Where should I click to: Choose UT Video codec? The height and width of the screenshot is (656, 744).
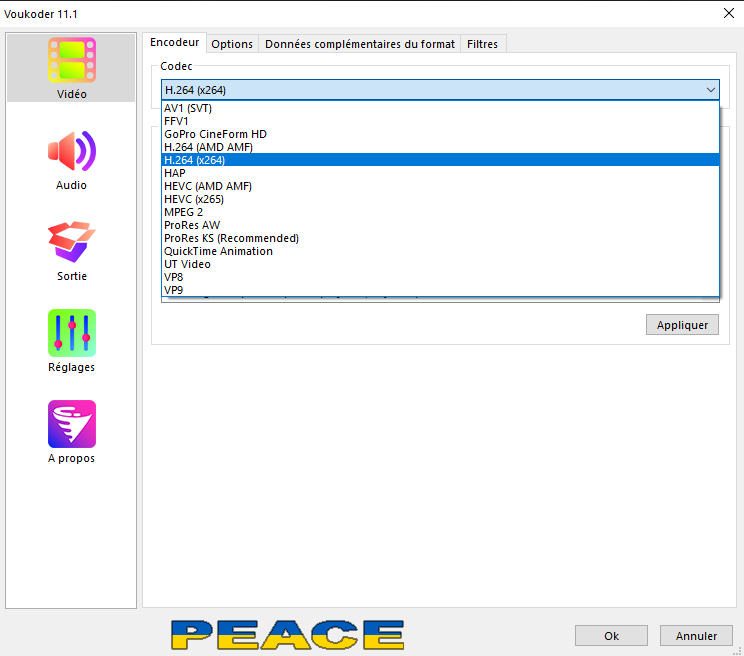point(440,264)
